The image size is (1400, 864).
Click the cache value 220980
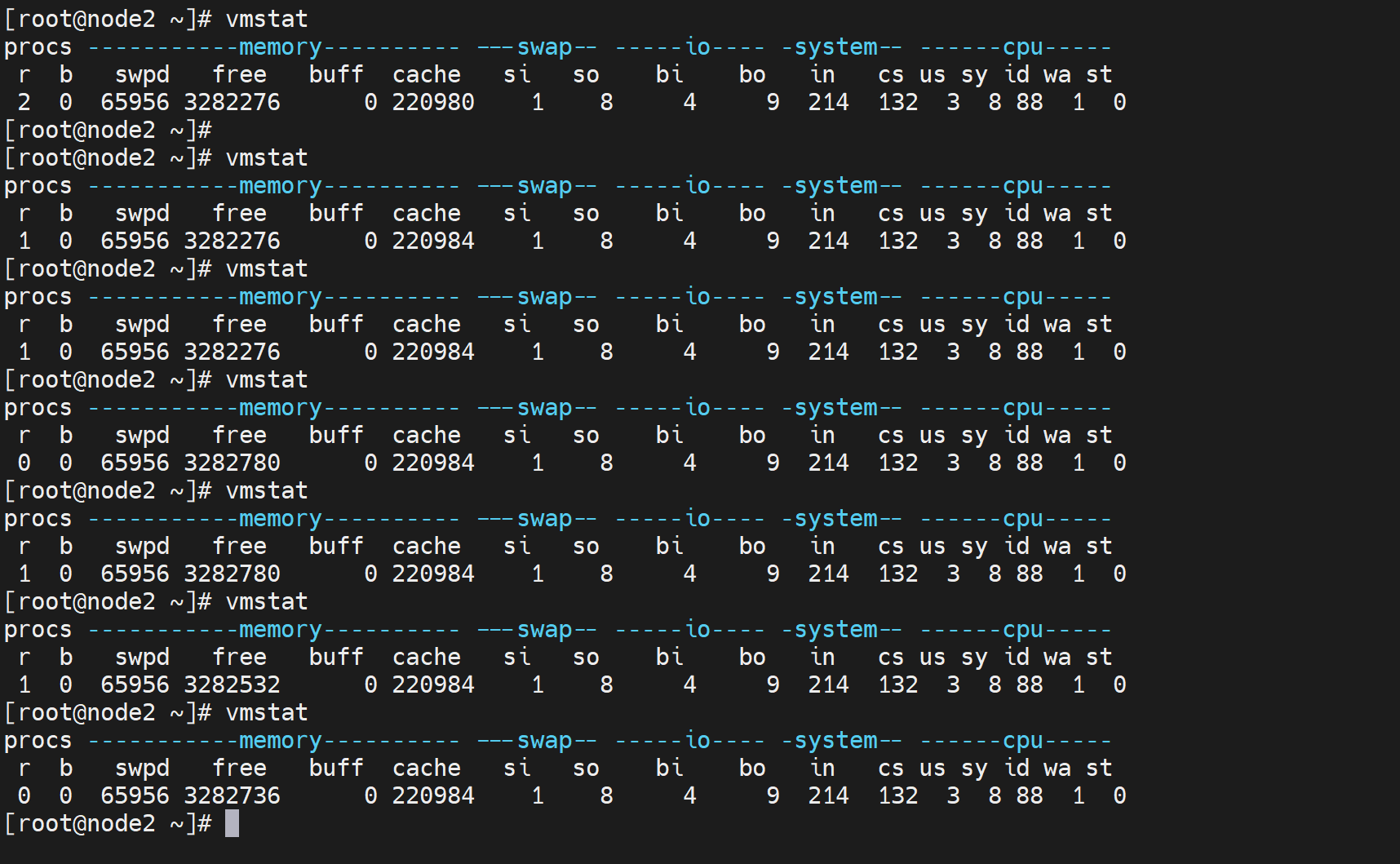433,102
